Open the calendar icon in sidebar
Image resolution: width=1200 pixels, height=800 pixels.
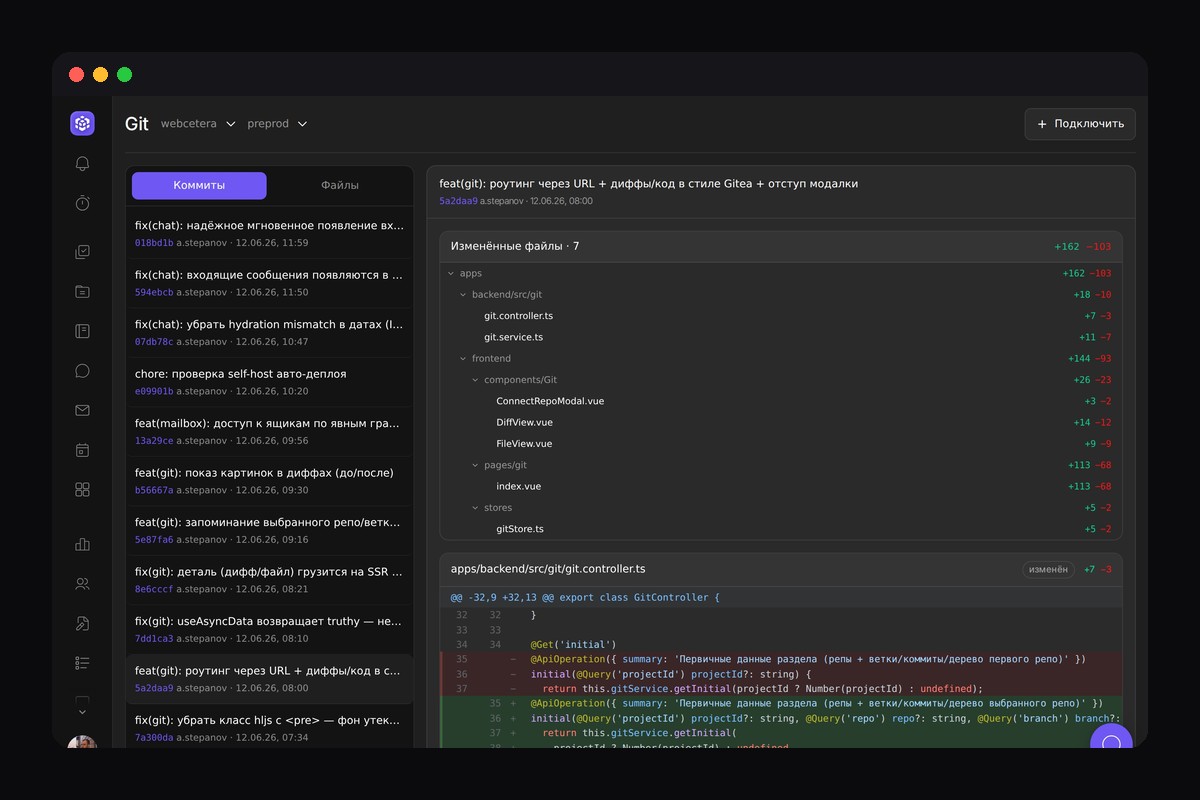82,450
